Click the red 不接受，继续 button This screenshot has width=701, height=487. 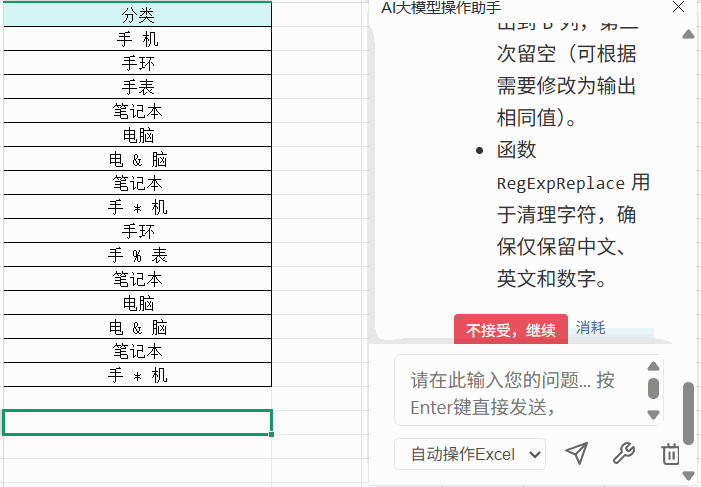[511, 330]
